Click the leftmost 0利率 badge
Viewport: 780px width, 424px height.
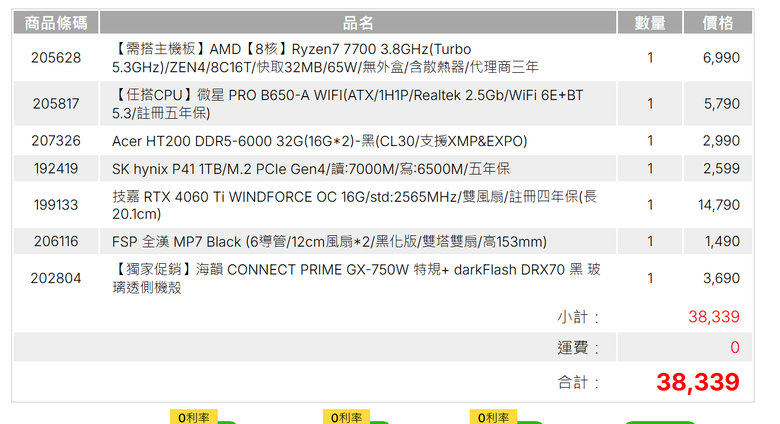click(193, 417)
